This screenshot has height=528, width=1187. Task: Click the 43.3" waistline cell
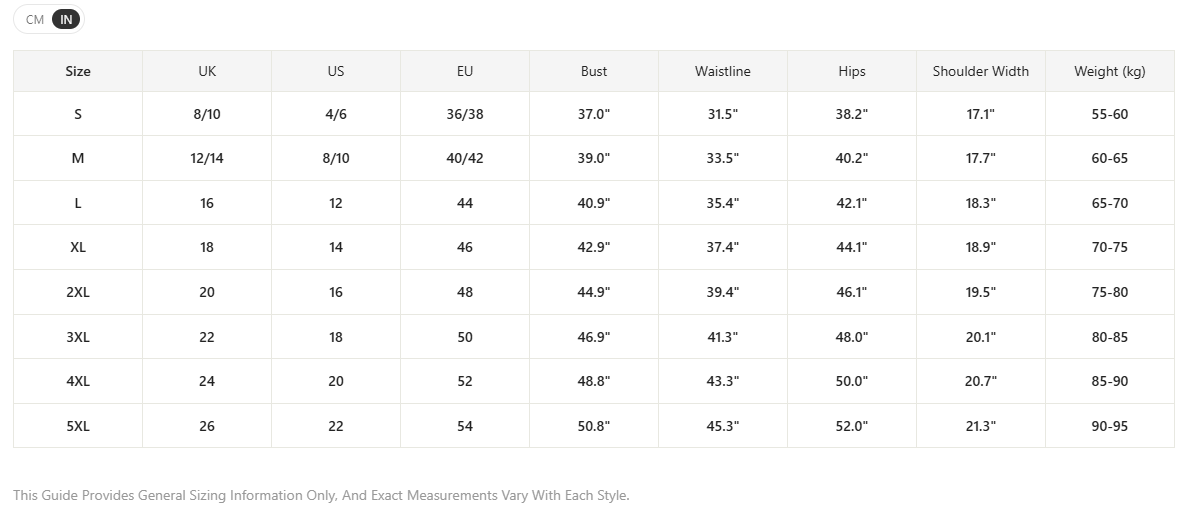[723, 381]
